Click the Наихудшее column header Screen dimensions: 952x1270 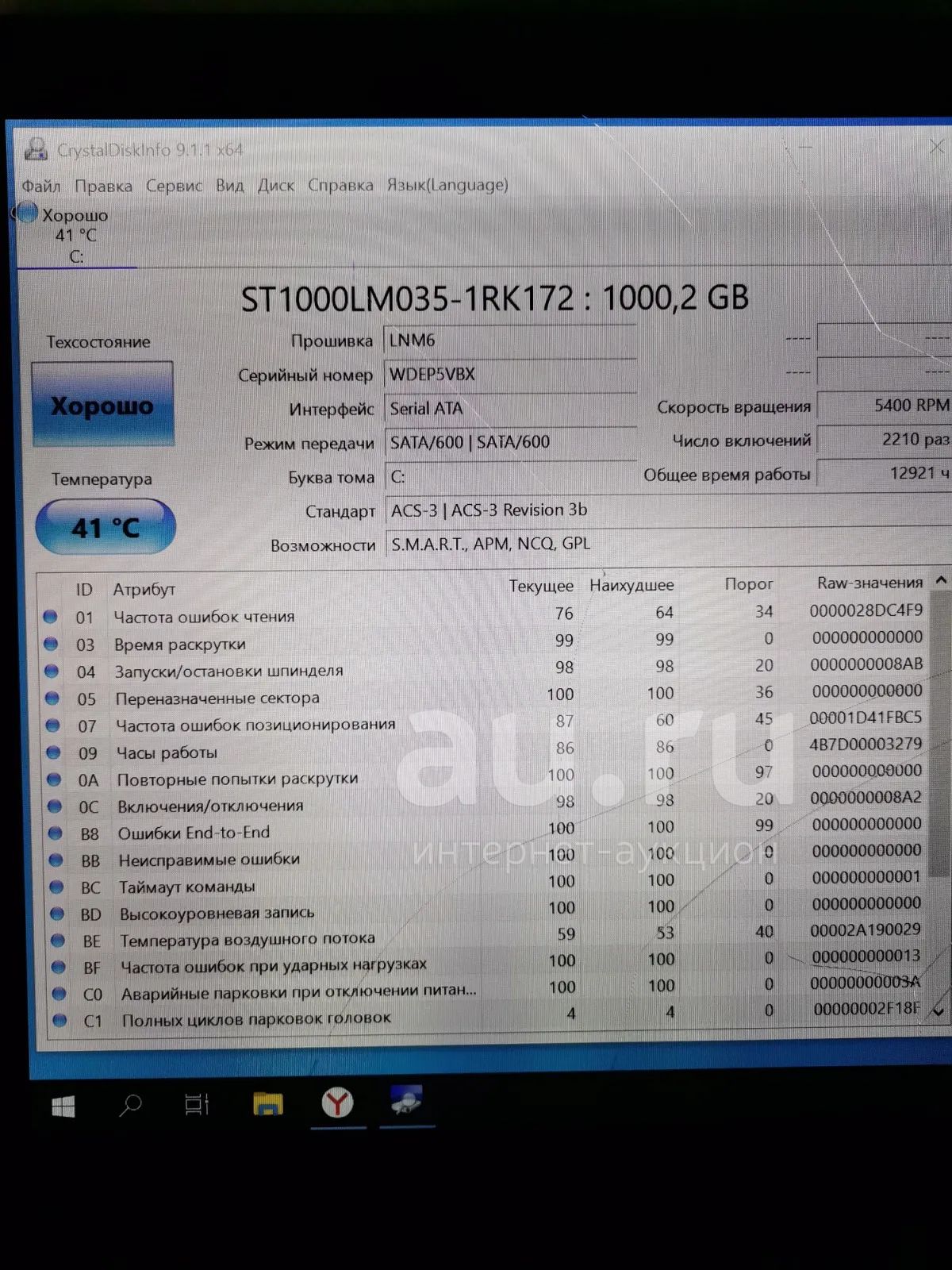[631, 585]
